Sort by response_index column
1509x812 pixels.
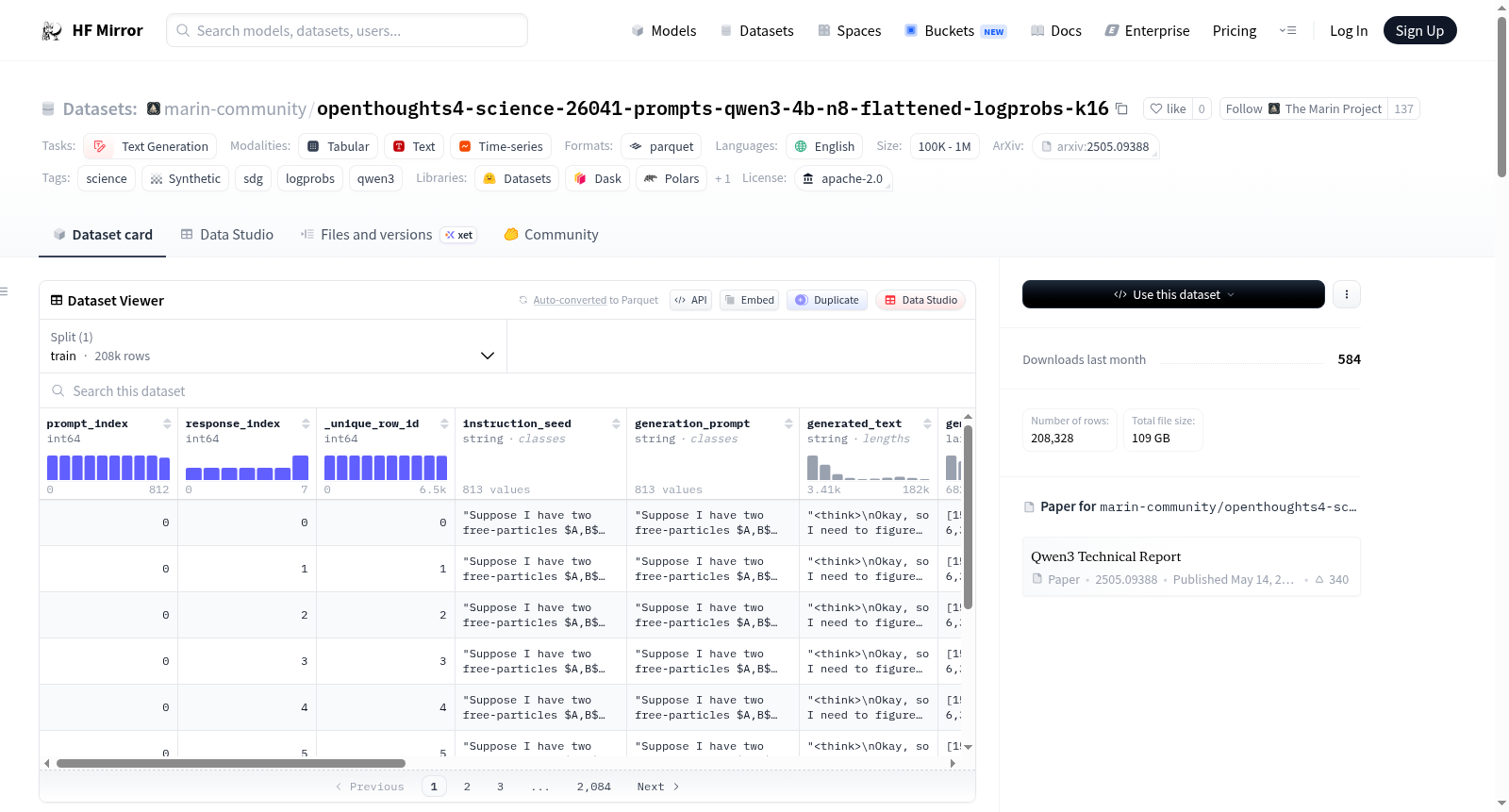coord(306,423)
